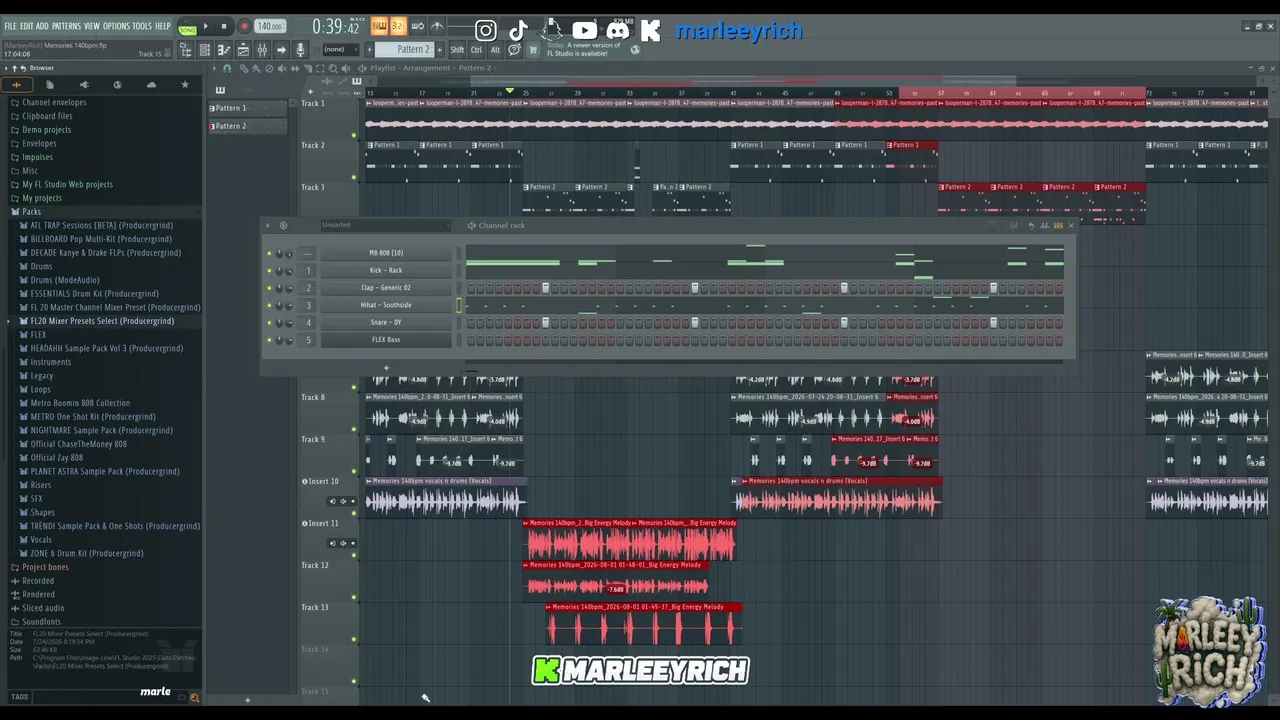Select the browser globe icon tab
Image resolution: width=1280 pixels, height=720 pixels.
click(117, 85)
